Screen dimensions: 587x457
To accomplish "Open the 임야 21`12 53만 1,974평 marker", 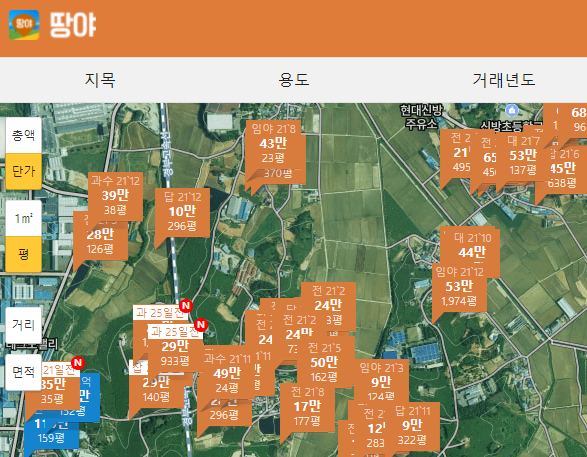I will pos(459,287).
